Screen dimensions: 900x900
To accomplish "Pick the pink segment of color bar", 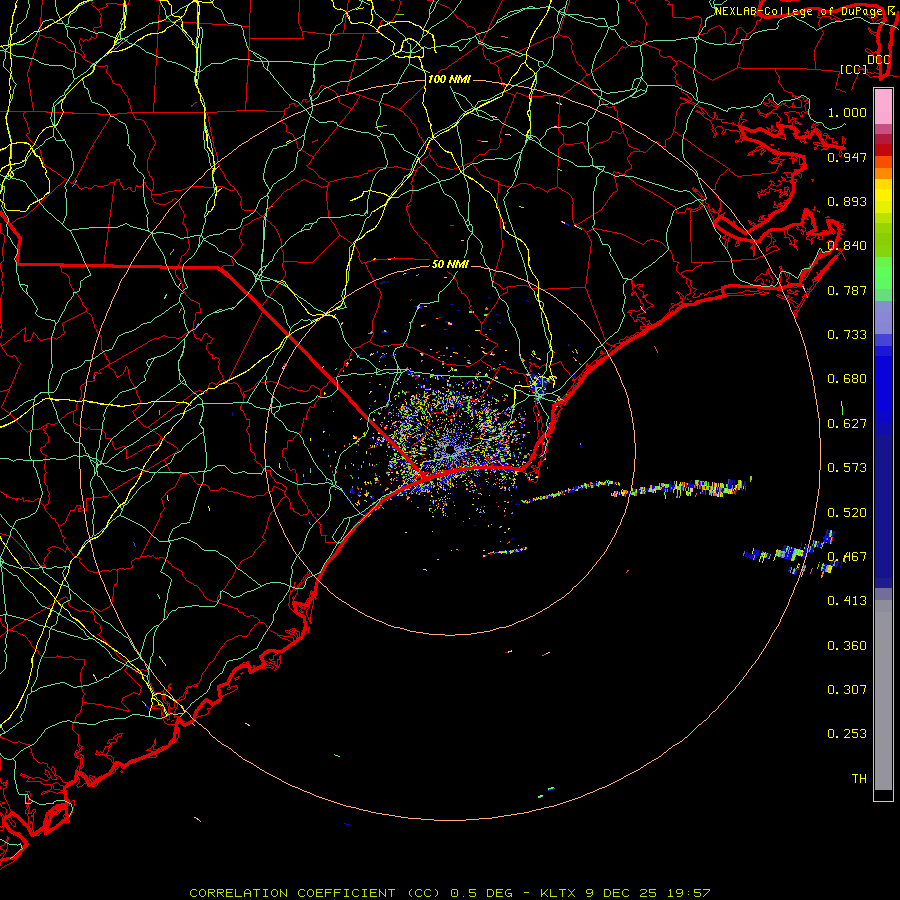I will [883, 107].
